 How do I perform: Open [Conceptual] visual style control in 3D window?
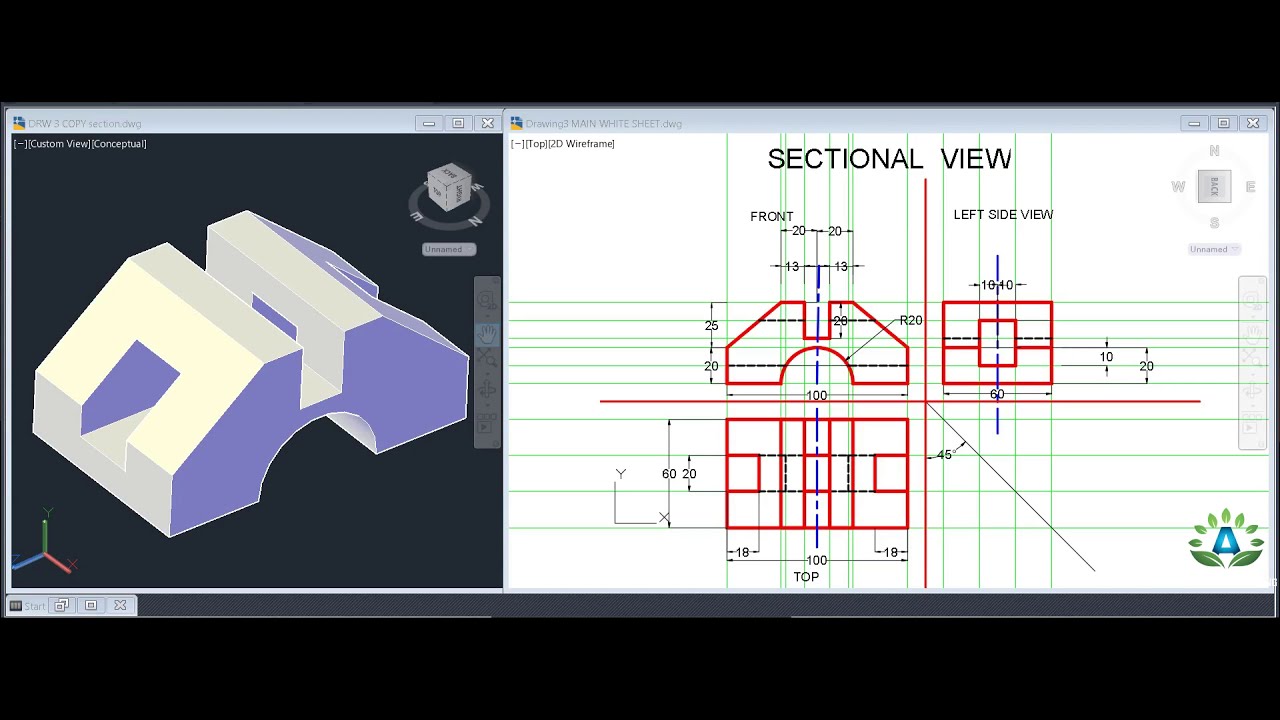(119, 144)
